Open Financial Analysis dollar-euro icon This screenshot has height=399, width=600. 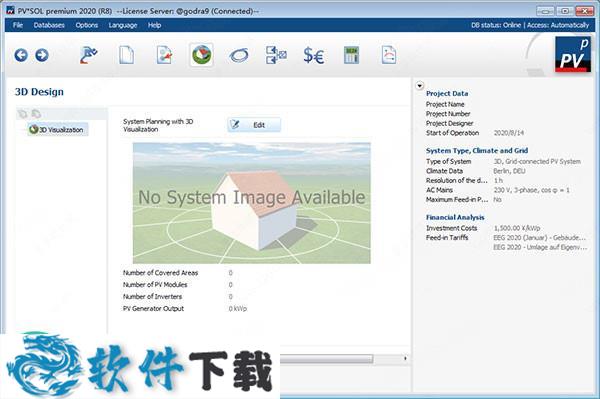click(x=314, y=56)
